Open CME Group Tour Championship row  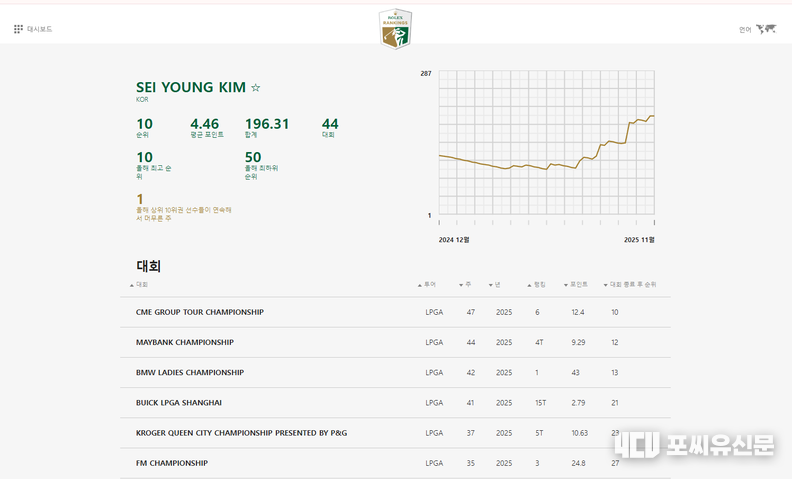click(200, 312)
